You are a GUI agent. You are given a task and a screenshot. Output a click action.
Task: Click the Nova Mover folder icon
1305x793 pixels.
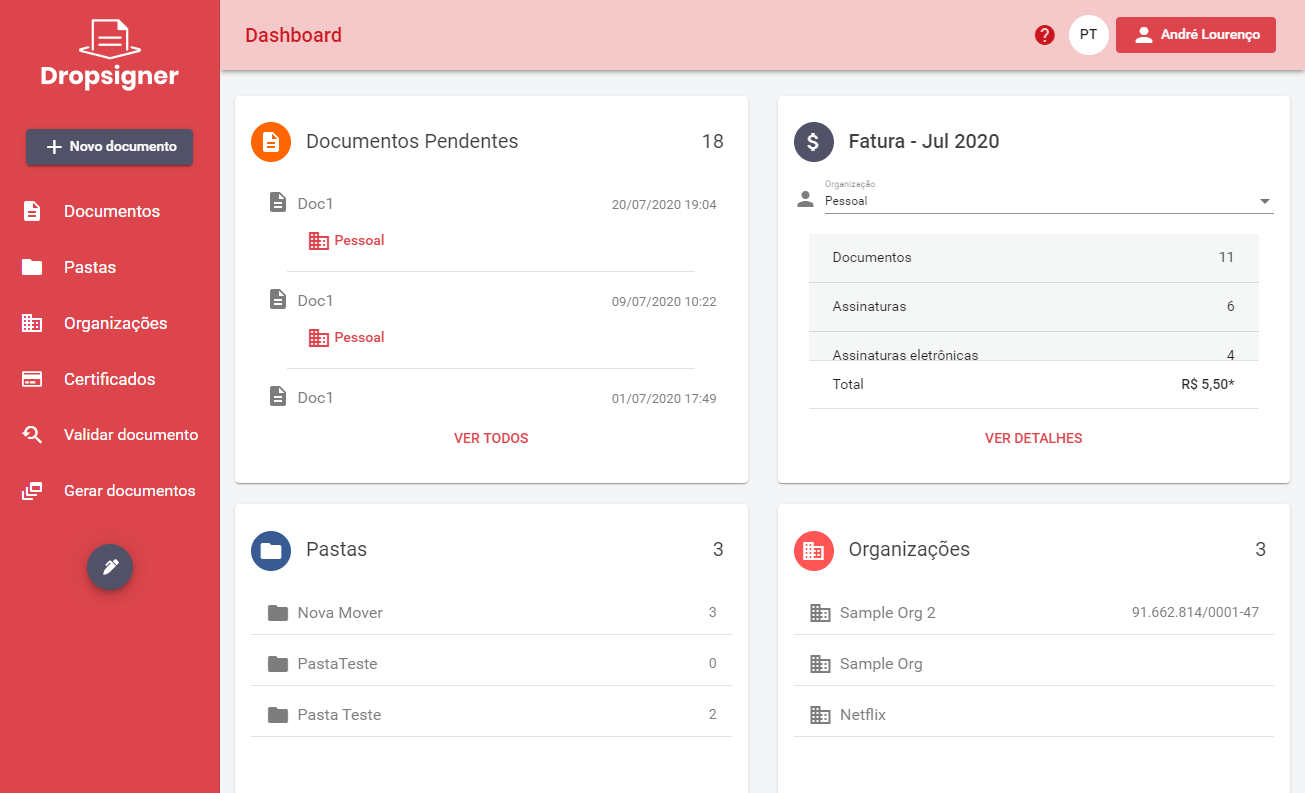tap(278, 613)
